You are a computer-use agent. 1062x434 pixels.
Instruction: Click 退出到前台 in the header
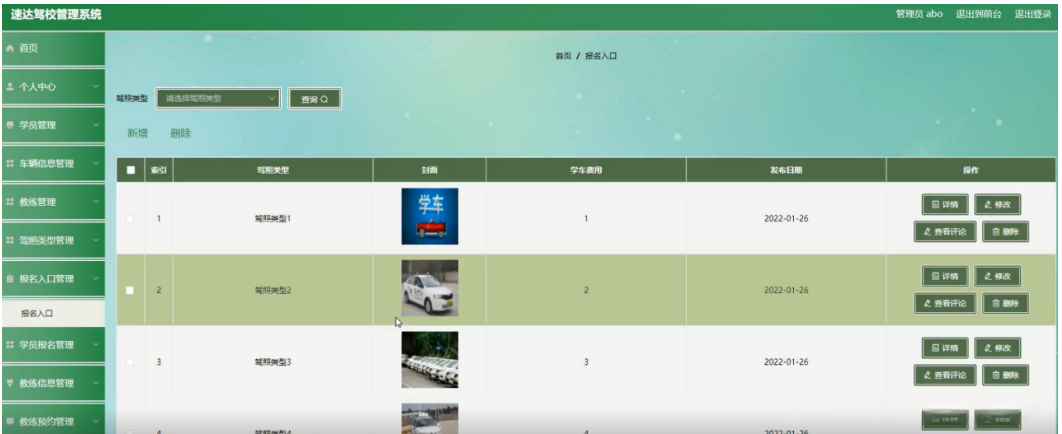coord(978,14)
